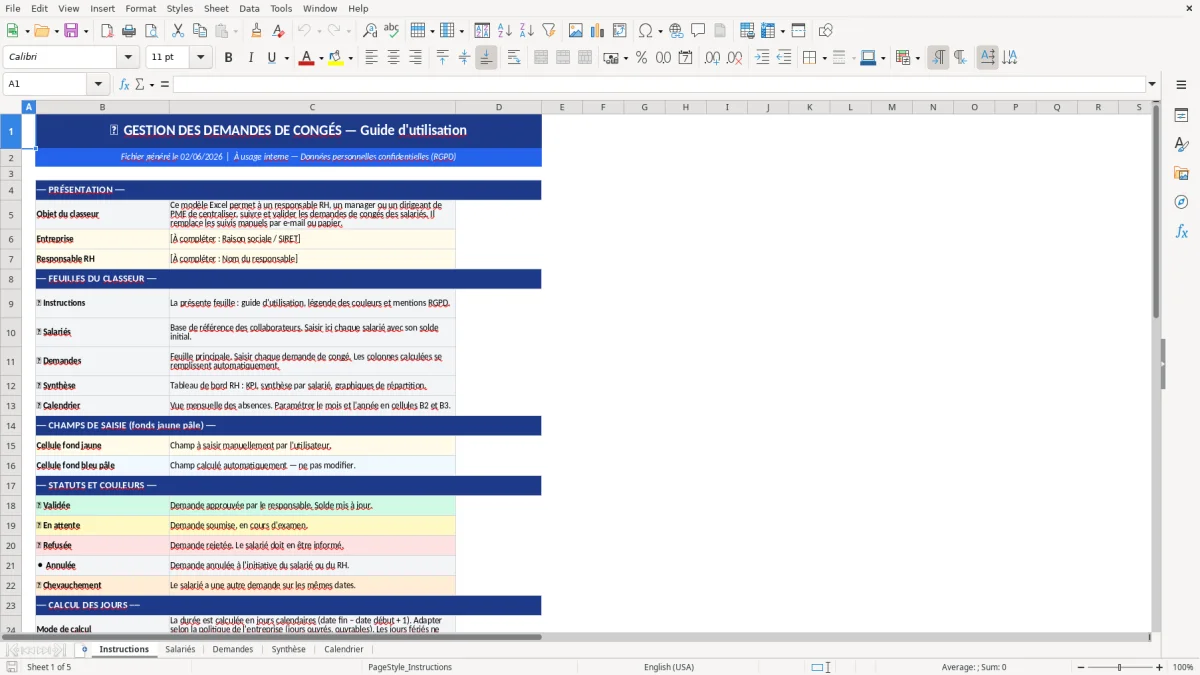
Task: Click the formula input line
Action: pyautogui.click(x=659, y=84)
